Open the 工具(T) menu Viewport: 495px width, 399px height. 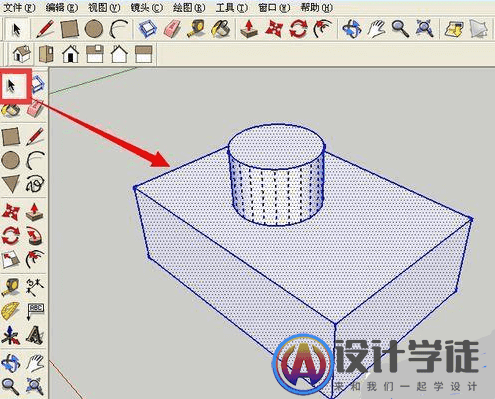232,7
